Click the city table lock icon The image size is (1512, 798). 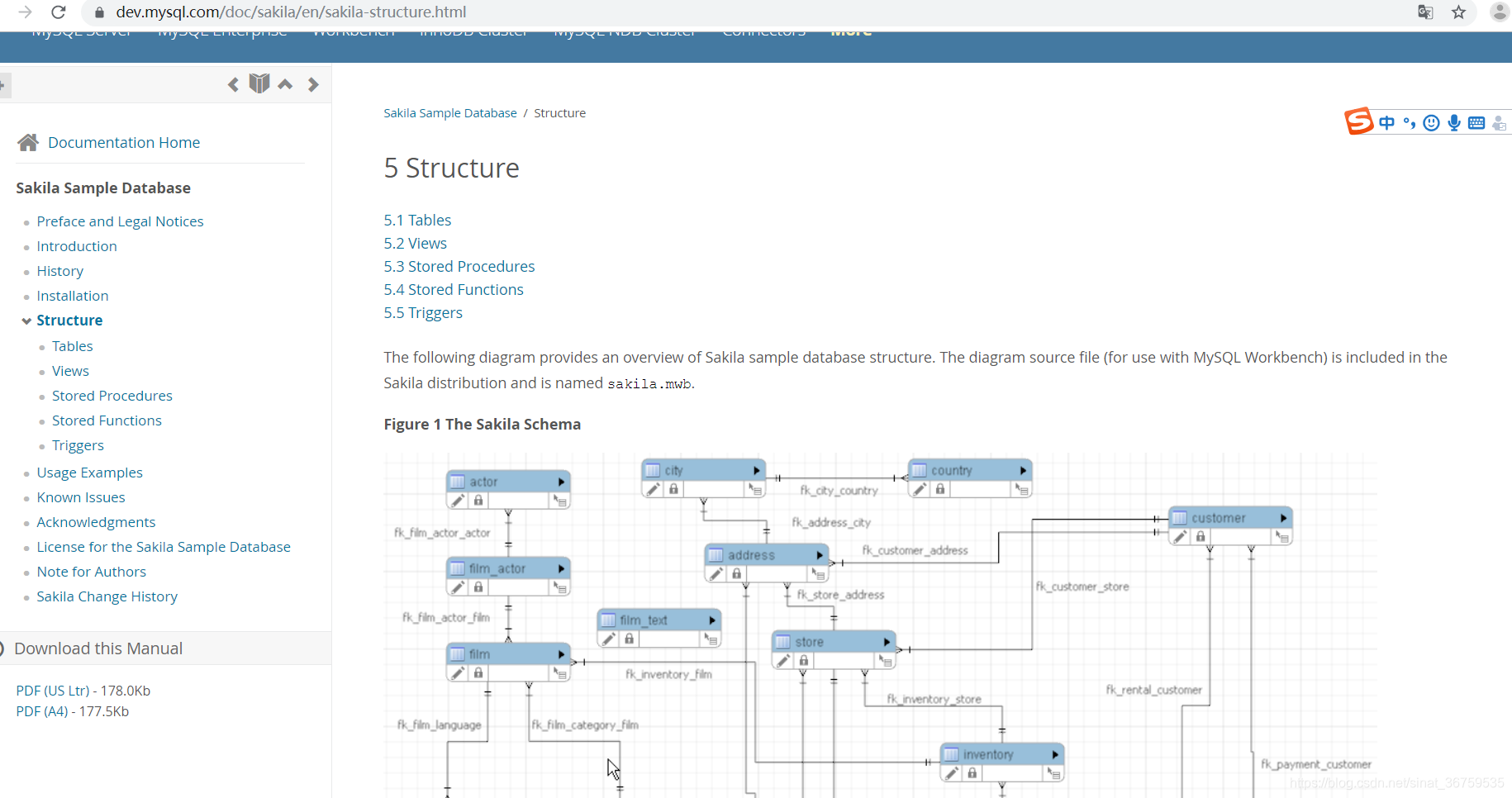click(673, 489)
